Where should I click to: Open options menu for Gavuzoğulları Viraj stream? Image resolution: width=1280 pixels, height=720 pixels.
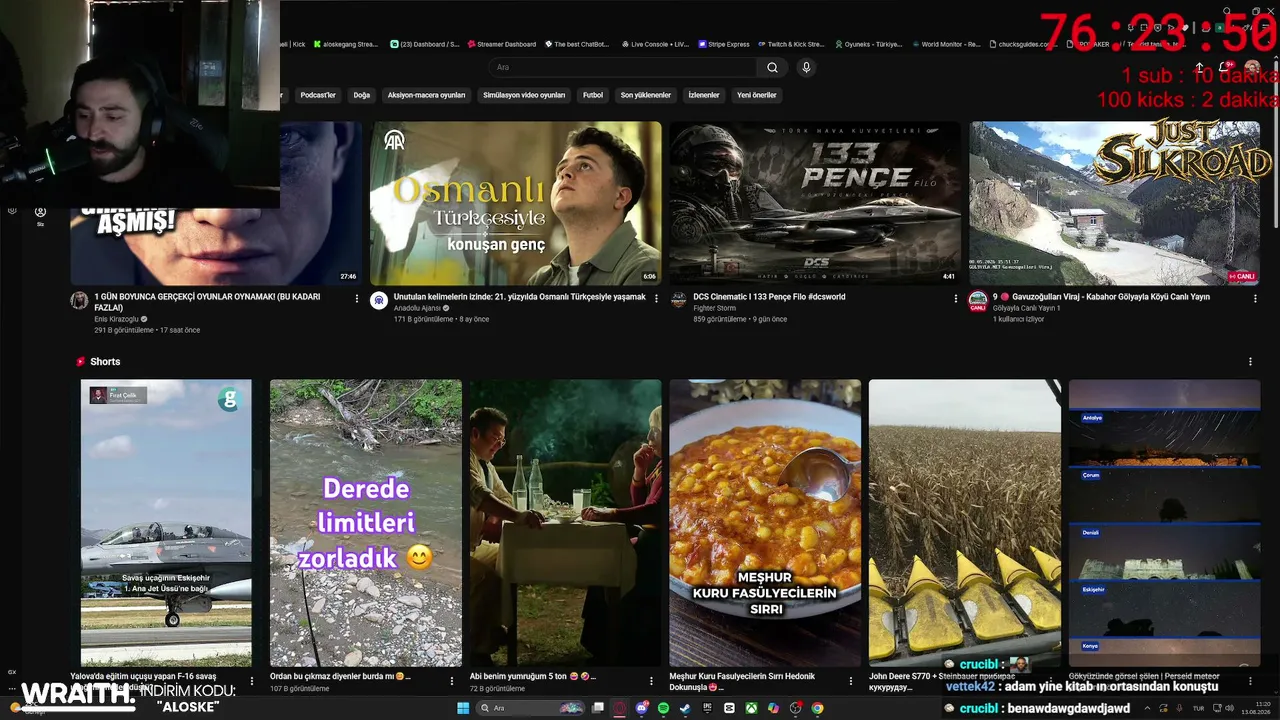pyautogui.click(x=1256, y=298)
